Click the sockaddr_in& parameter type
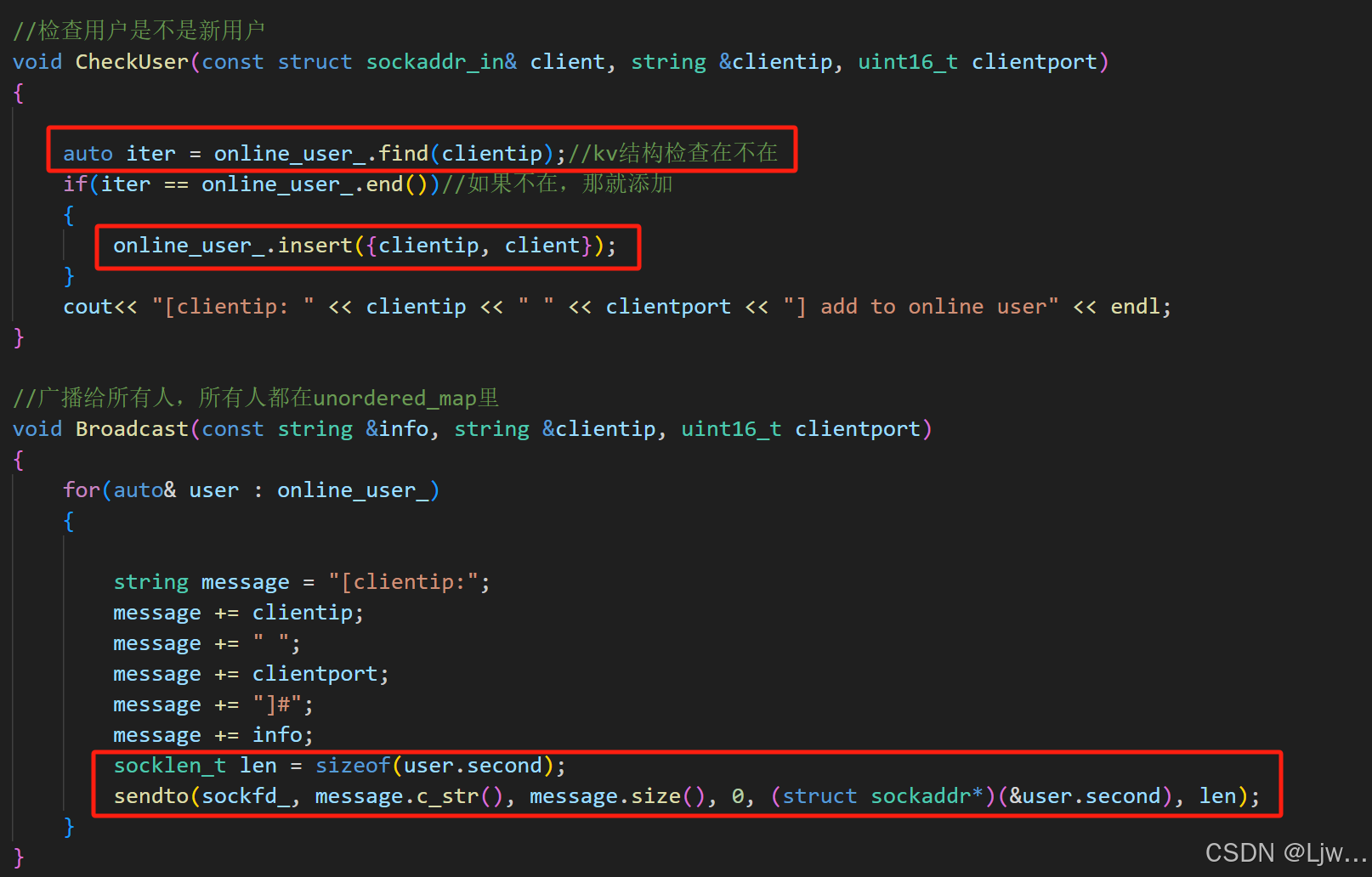Screen dimensions: 1372x877 pyautogui.click(x=440, y=62)
